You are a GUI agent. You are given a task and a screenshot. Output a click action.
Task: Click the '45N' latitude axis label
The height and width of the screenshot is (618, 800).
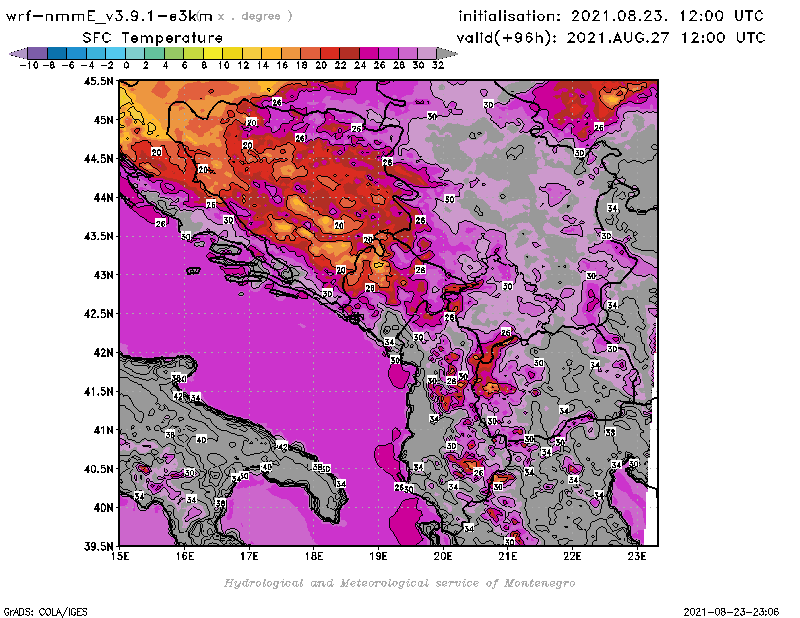(x=103, y=120)
